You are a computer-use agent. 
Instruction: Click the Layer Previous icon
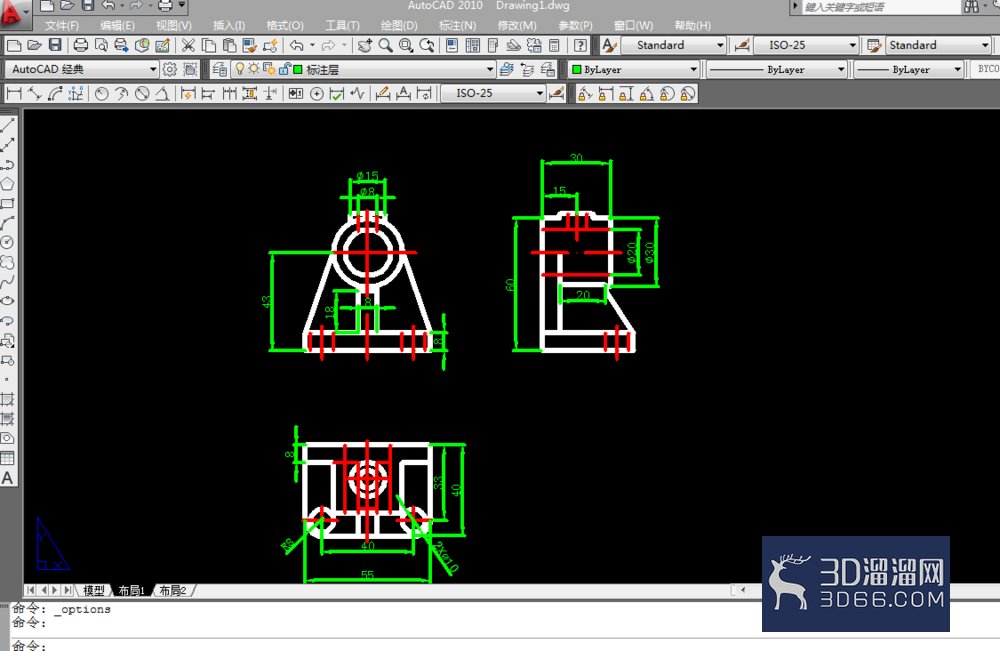tap(527, 69)
